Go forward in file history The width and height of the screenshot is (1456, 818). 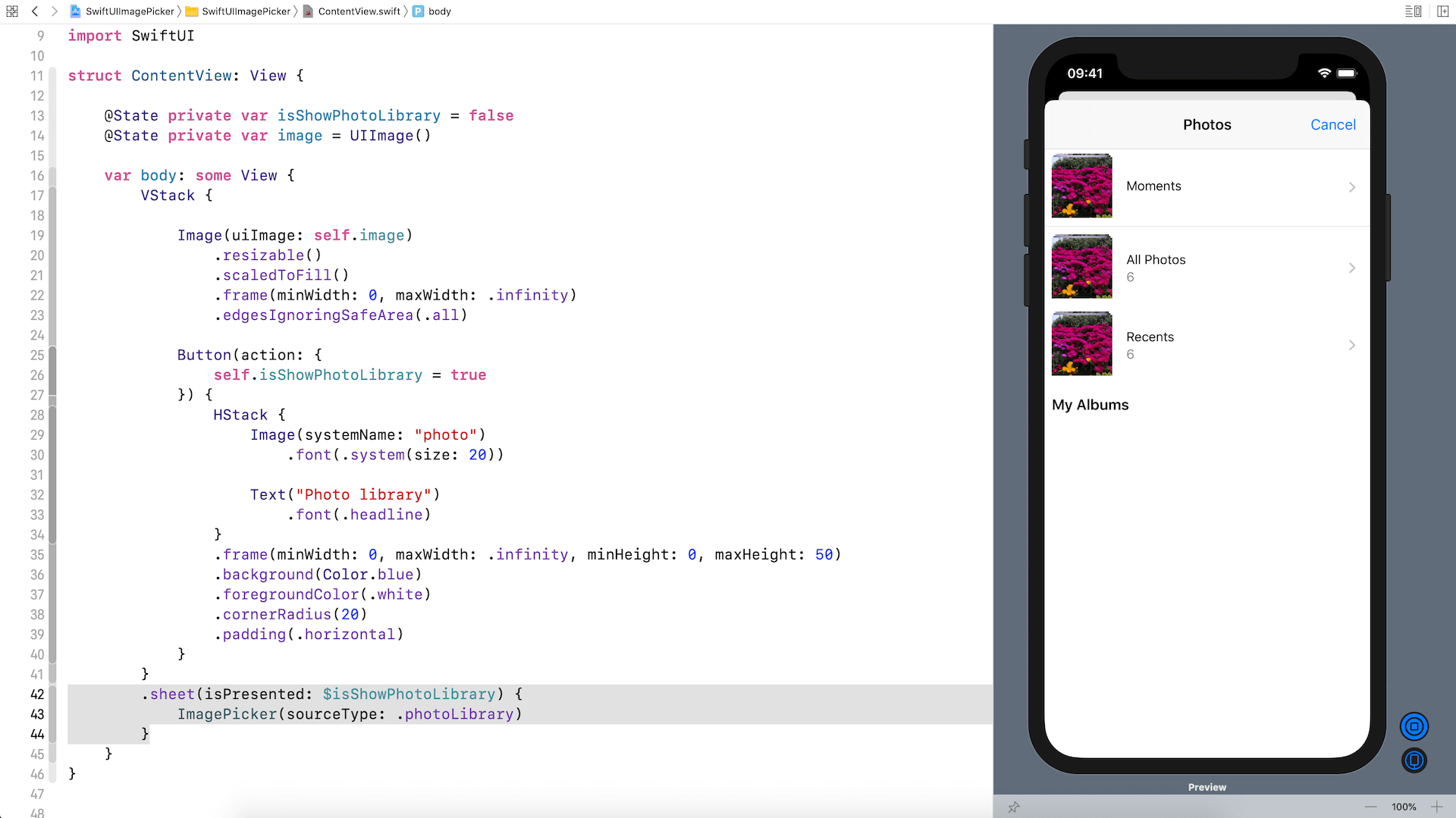pos(54,11)
